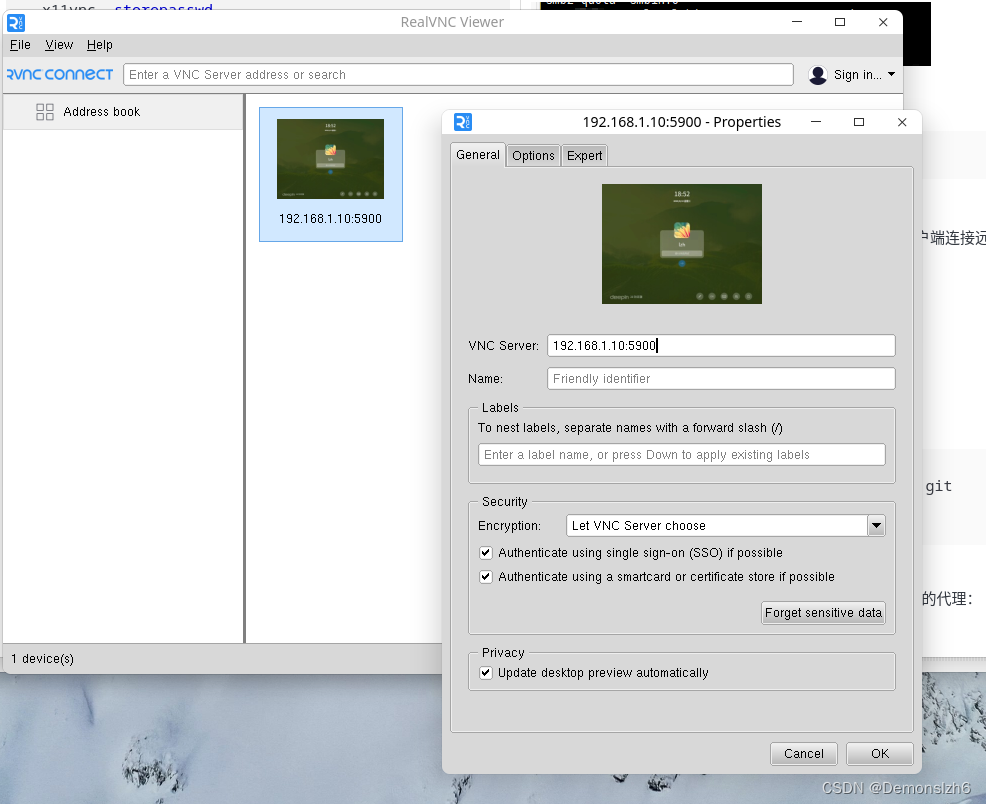Switch to the General tab
986x804 pixels.
478,155
